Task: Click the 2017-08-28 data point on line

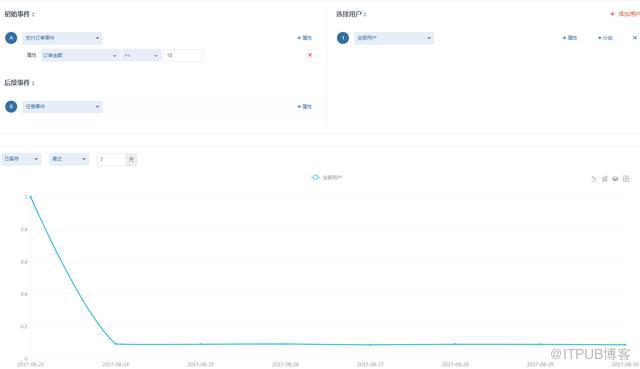Action: coord(455,344)
